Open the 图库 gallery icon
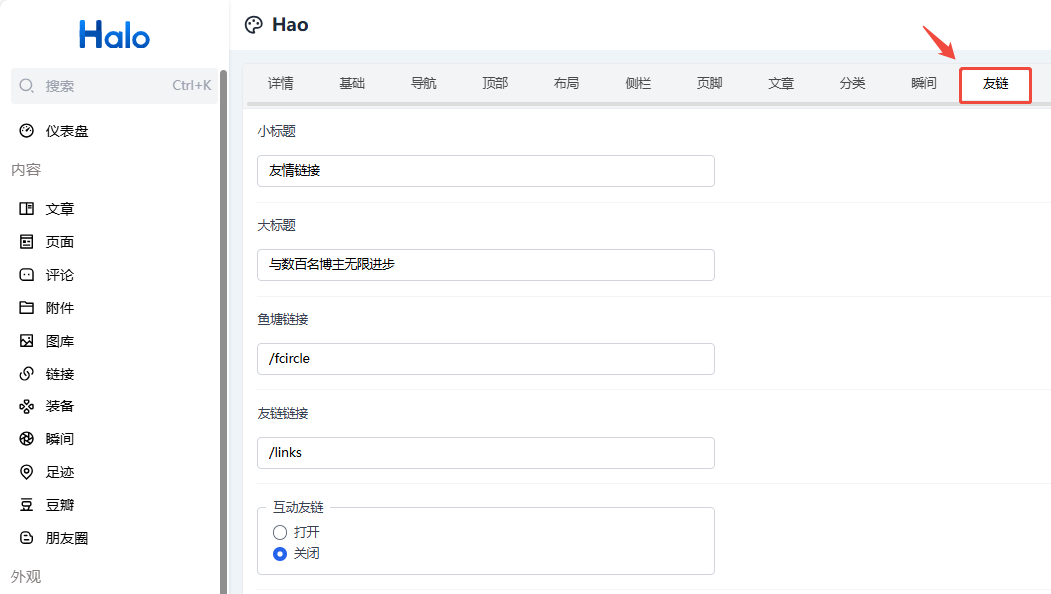The image size is (1051, 594). pos(27,341)
